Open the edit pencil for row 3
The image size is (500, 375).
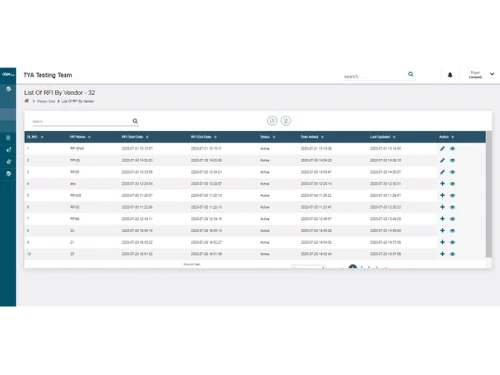click(442, 172)
